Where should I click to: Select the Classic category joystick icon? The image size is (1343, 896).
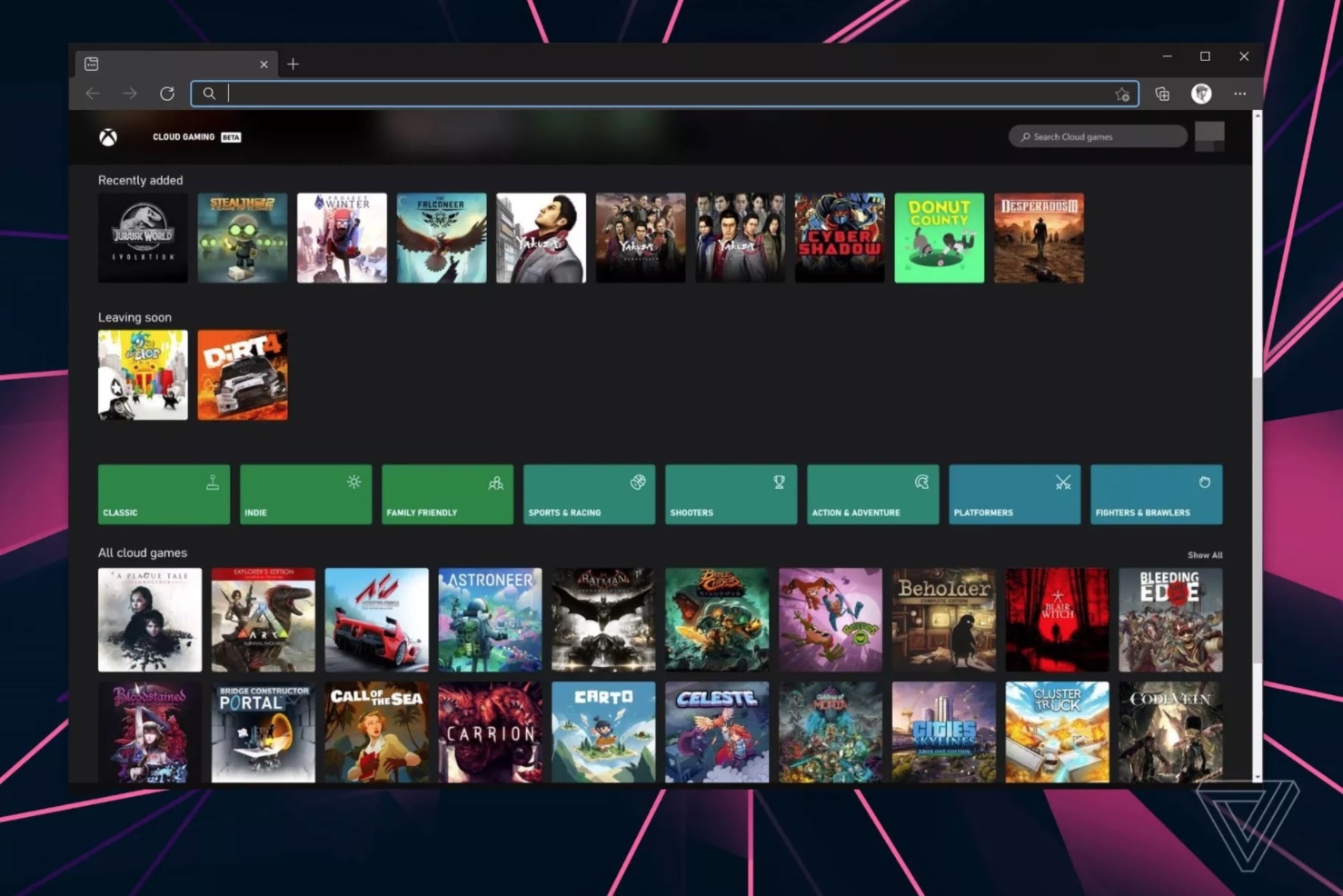[211, 482]
